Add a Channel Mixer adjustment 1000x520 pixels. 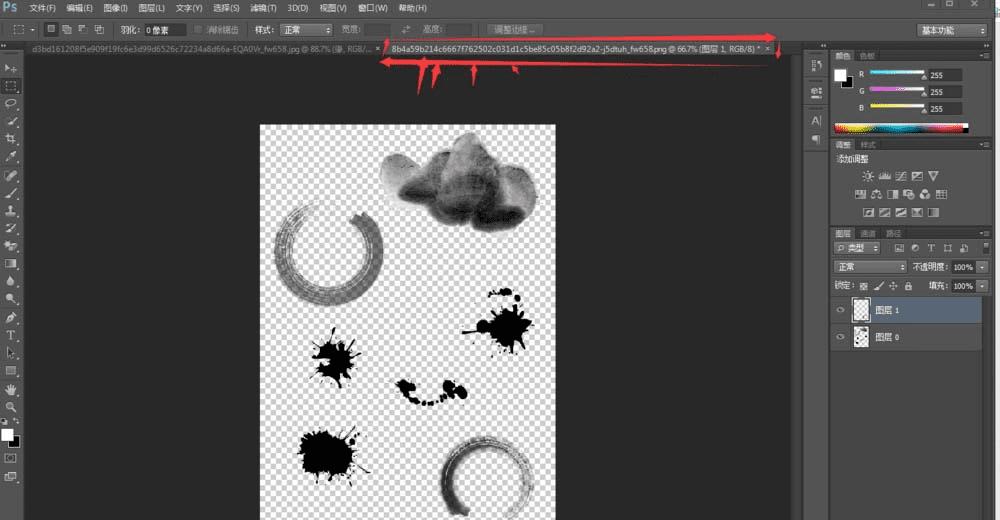point(925,195)
